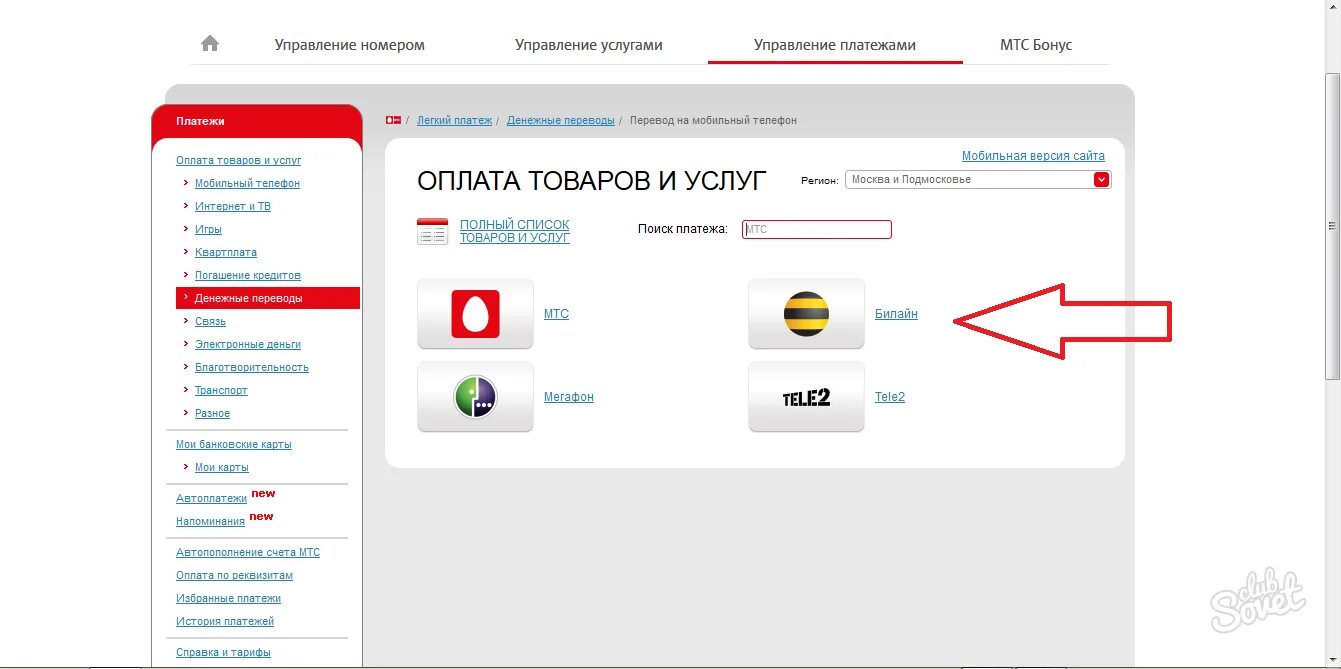Select Денежные переводы in the sidebar

tap(268, 298)
